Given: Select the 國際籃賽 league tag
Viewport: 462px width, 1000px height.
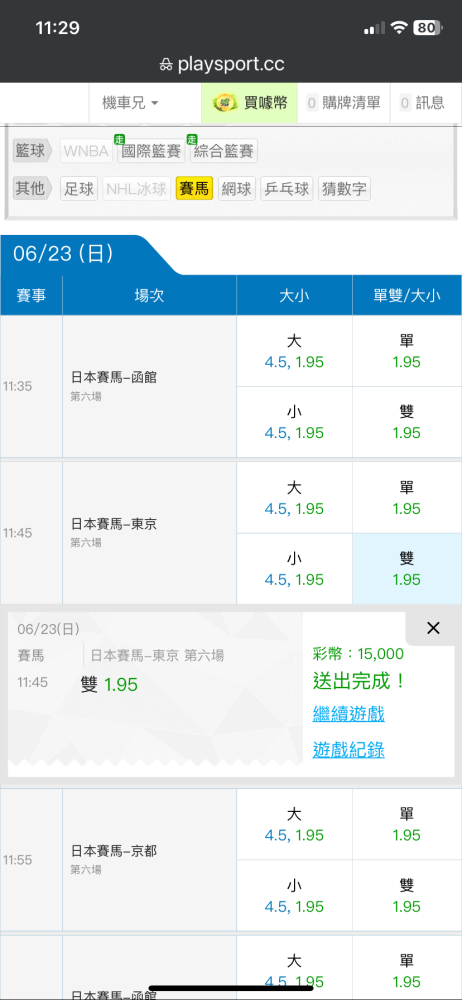Looking at the screenshot, I should click(151, 151).
